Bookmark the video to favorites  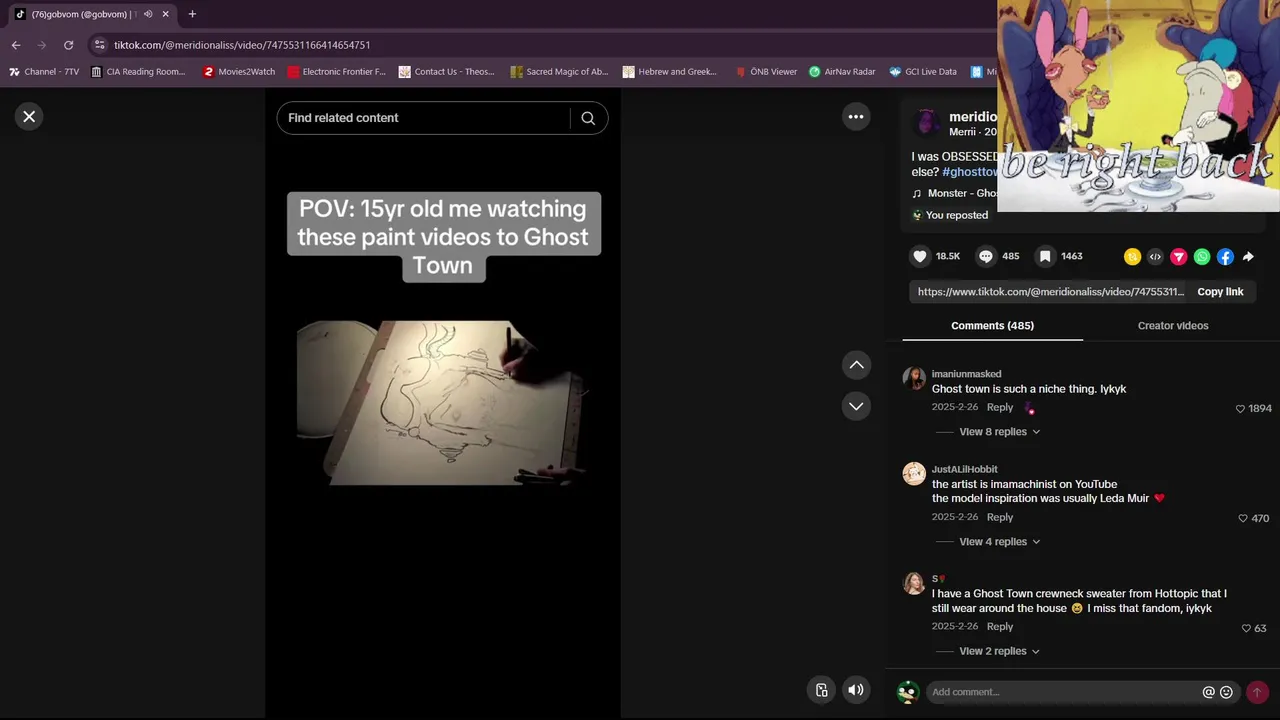point(1045,256)
